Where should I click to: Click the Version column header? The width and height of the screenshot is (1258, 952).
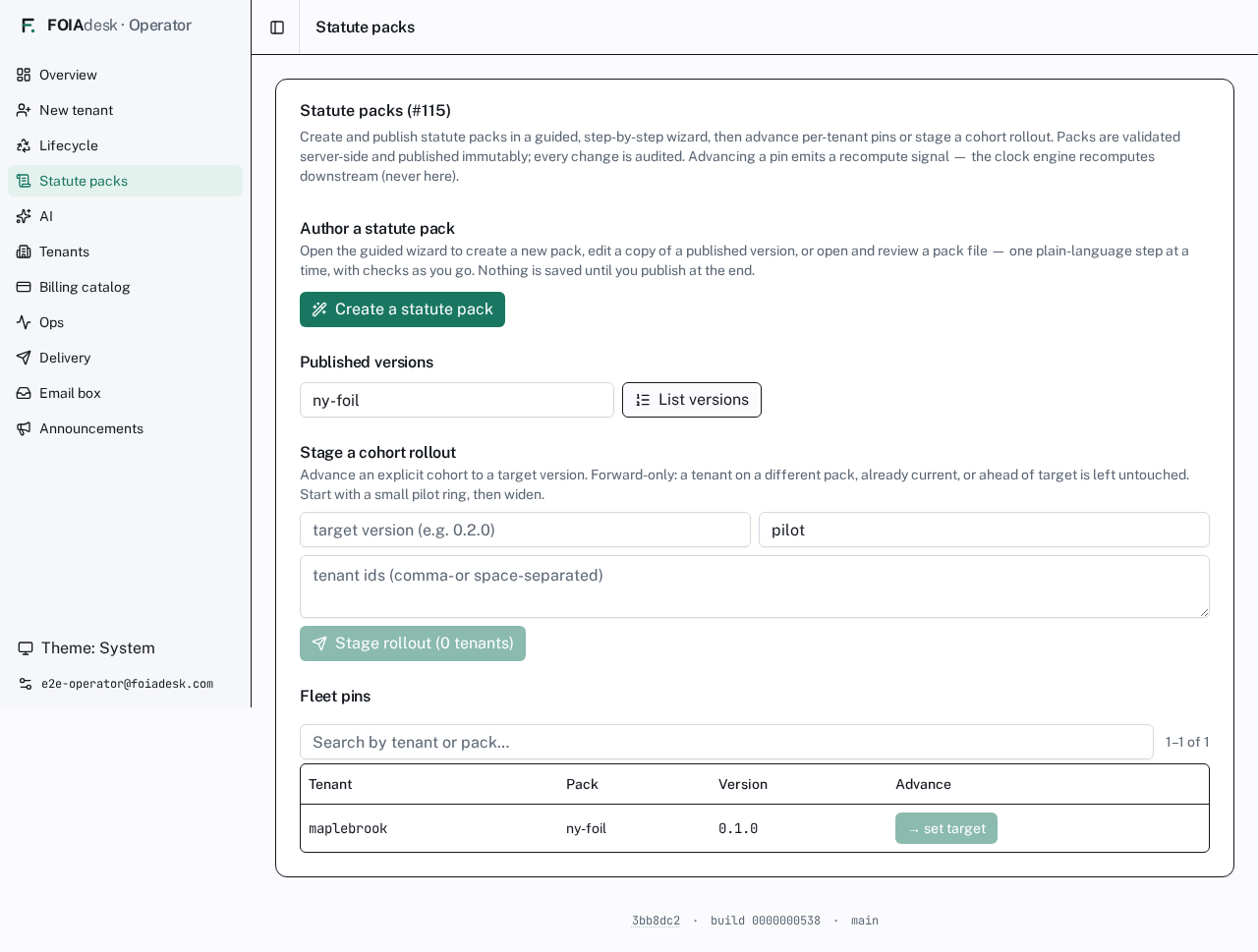[x=743, y=784]
